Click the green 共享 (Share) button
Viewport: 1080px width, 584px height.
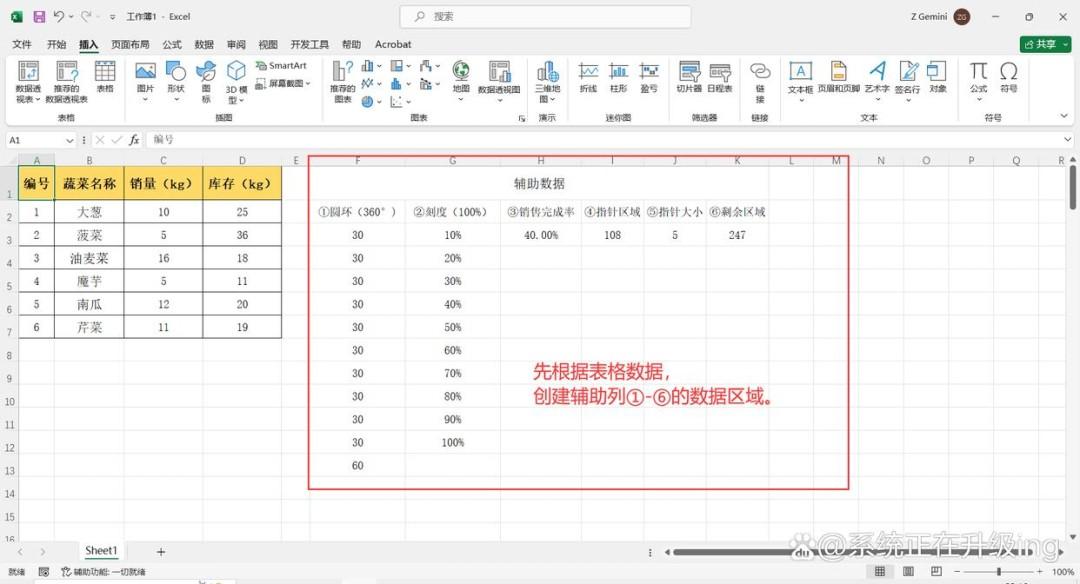coord(1045,44)
